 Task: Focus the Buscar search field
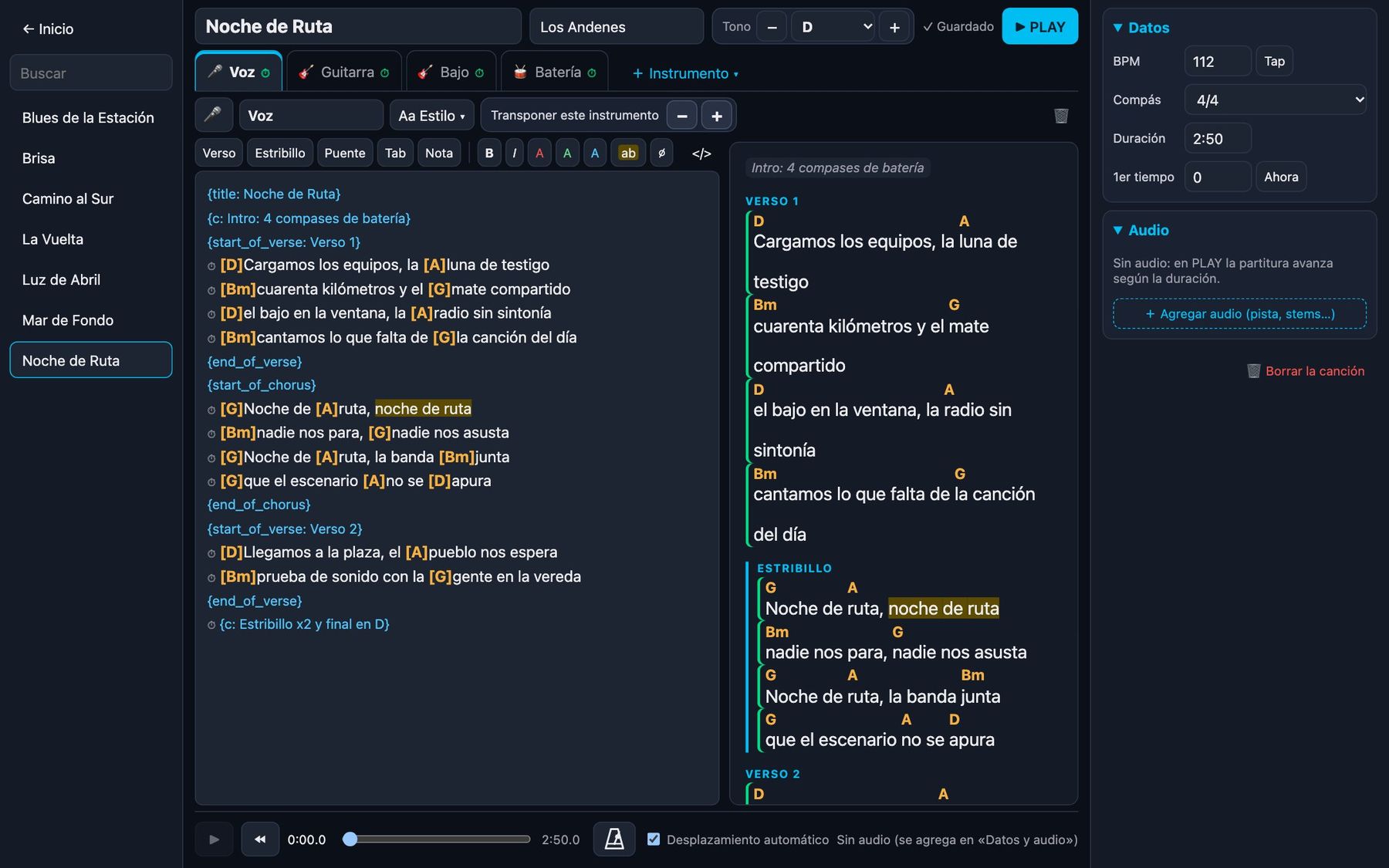click(91, 73)
